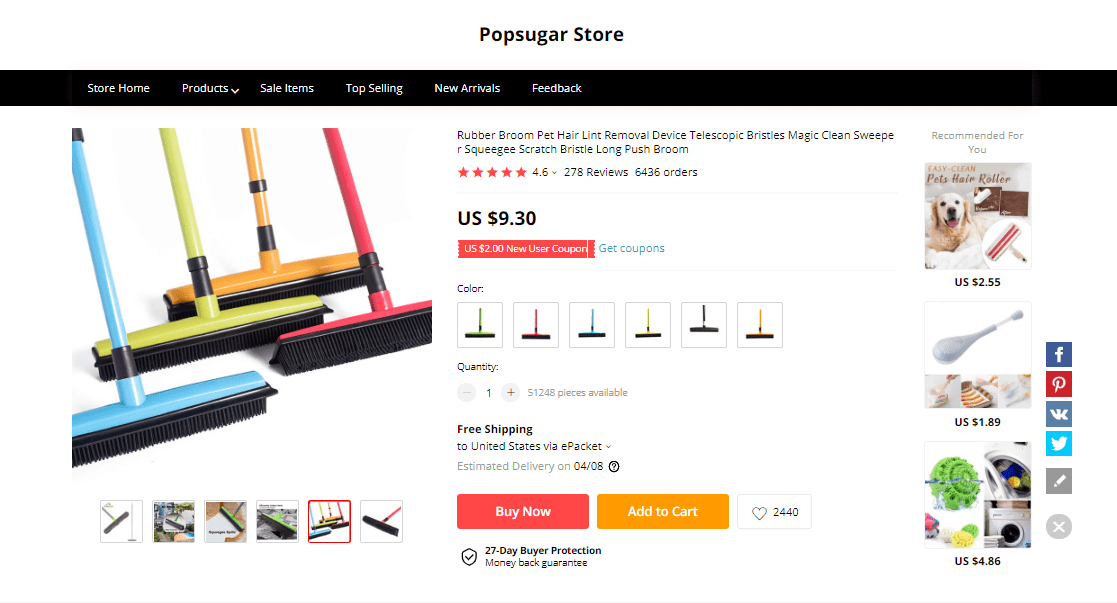Open delivery info question mark icon
Image resolution: width=1117 pixels, height=603 pixels.
[x=614, y=466]
